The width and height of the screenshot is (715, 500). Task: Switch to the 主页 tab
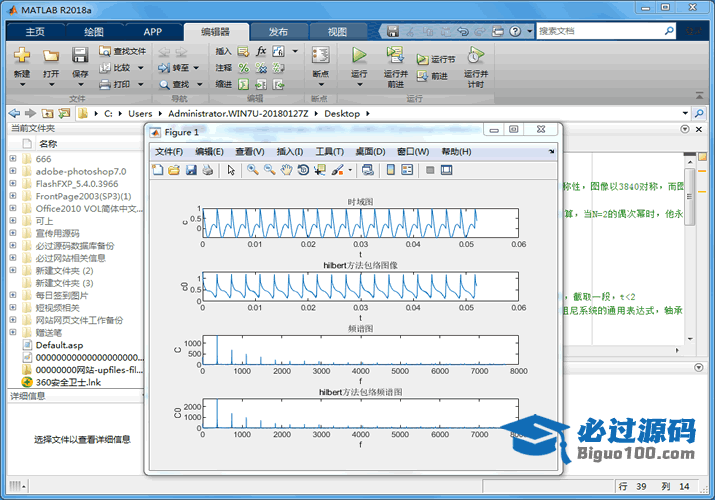[x=35, y=32]
